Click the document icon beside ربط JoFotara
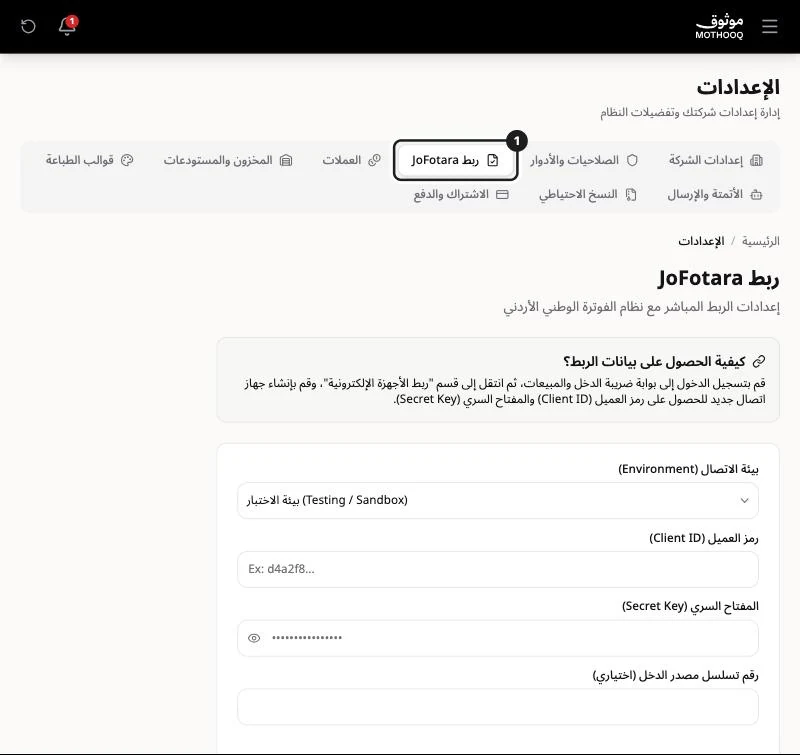The width and height of the screenshot is (800, 755). 493,160
